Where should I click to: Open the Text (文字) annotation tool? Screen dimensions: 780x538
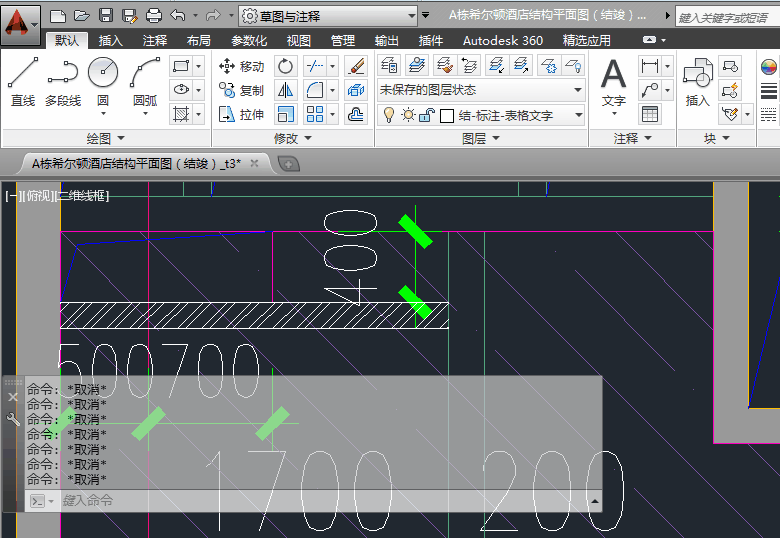click(x=613, y=82)
